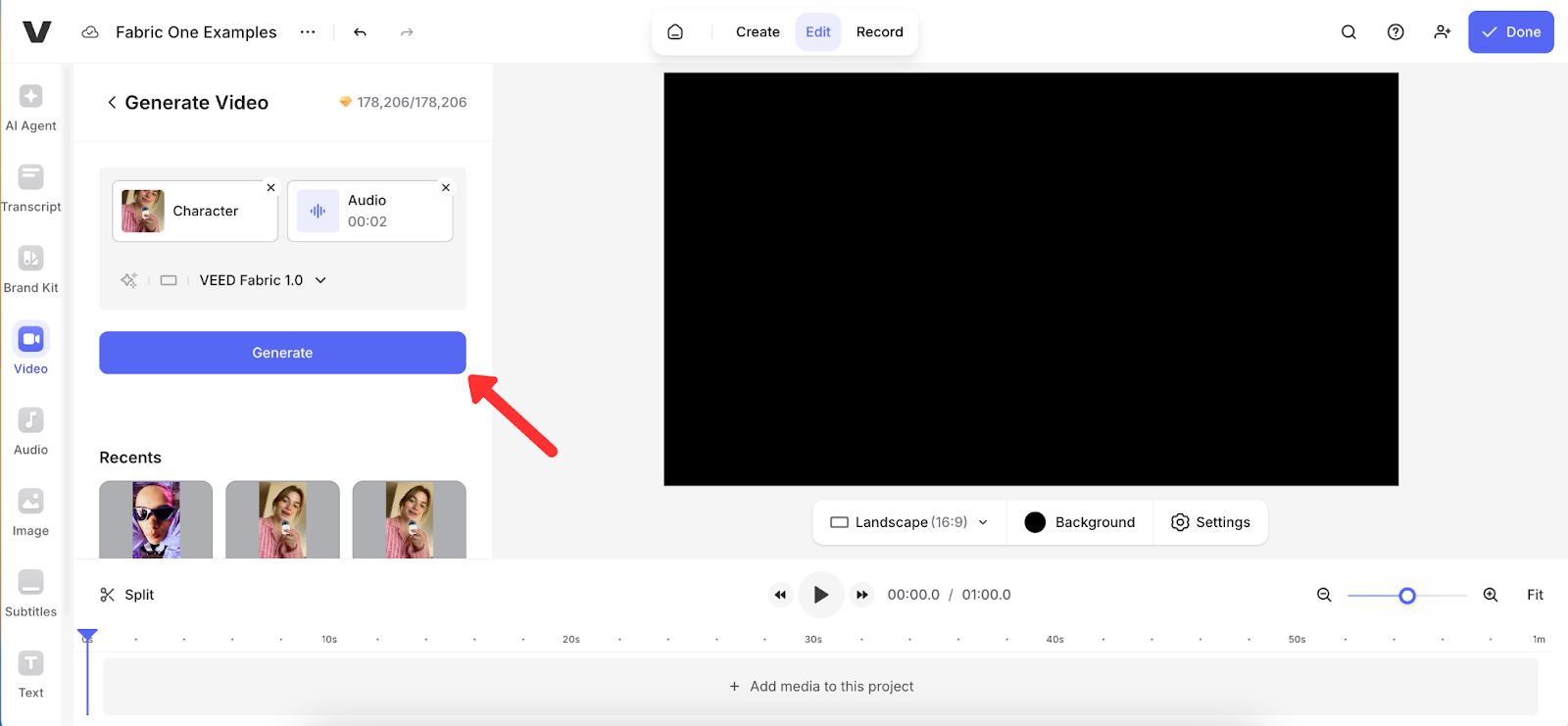Image resolution: width=1568 pixels, height=726 pixels.
Task: Undo the last action
Action: tap(360, 32)
